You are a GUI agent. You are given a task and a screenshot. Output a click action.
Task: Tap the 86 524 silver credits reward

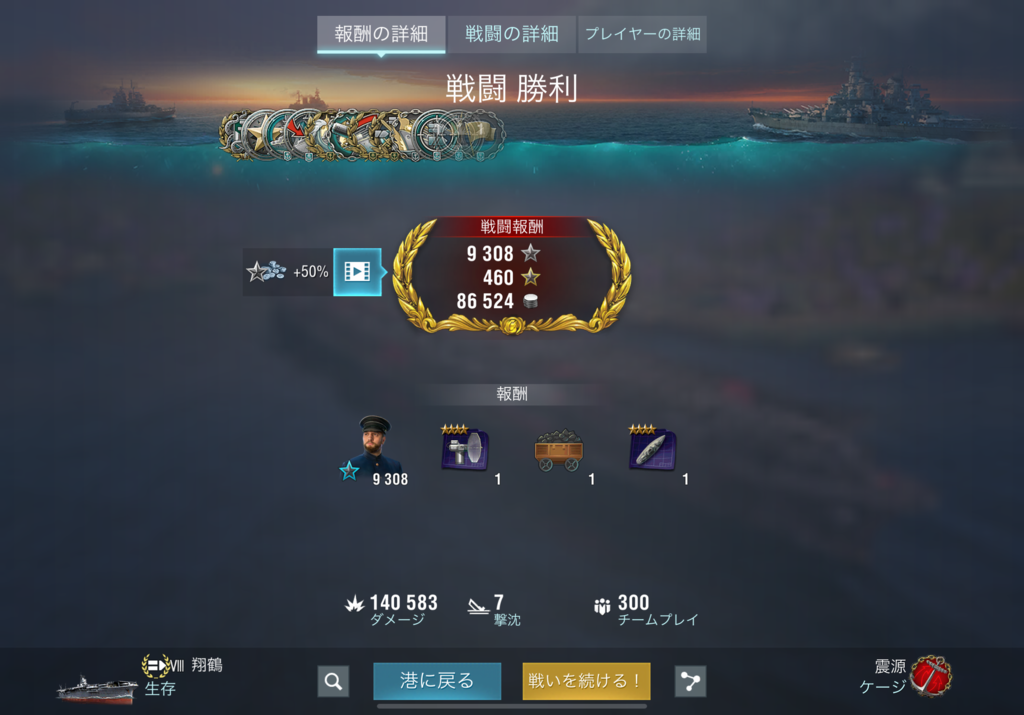pyautogui.click(x=497, y=301)
